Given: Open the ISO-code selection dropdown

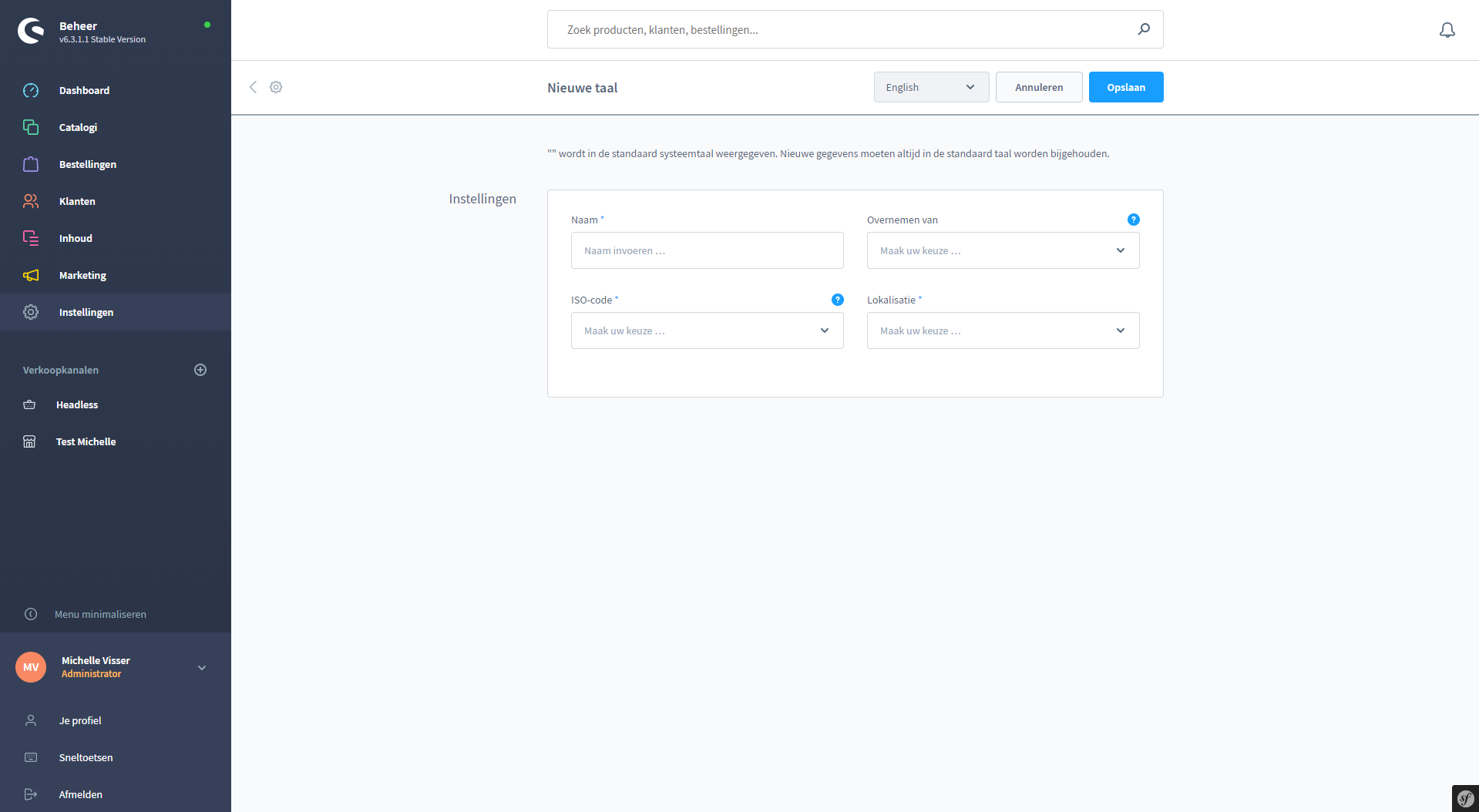Looking at the screenshot, I should [707, 331].
